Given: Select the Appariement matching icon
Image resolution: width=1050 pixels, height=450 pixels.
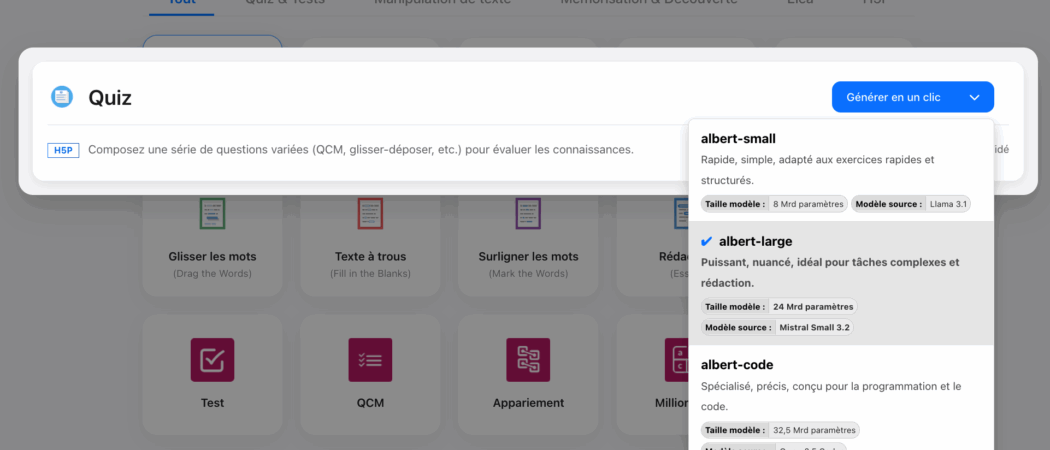Looking at the screenshot, I should point(528,359).
